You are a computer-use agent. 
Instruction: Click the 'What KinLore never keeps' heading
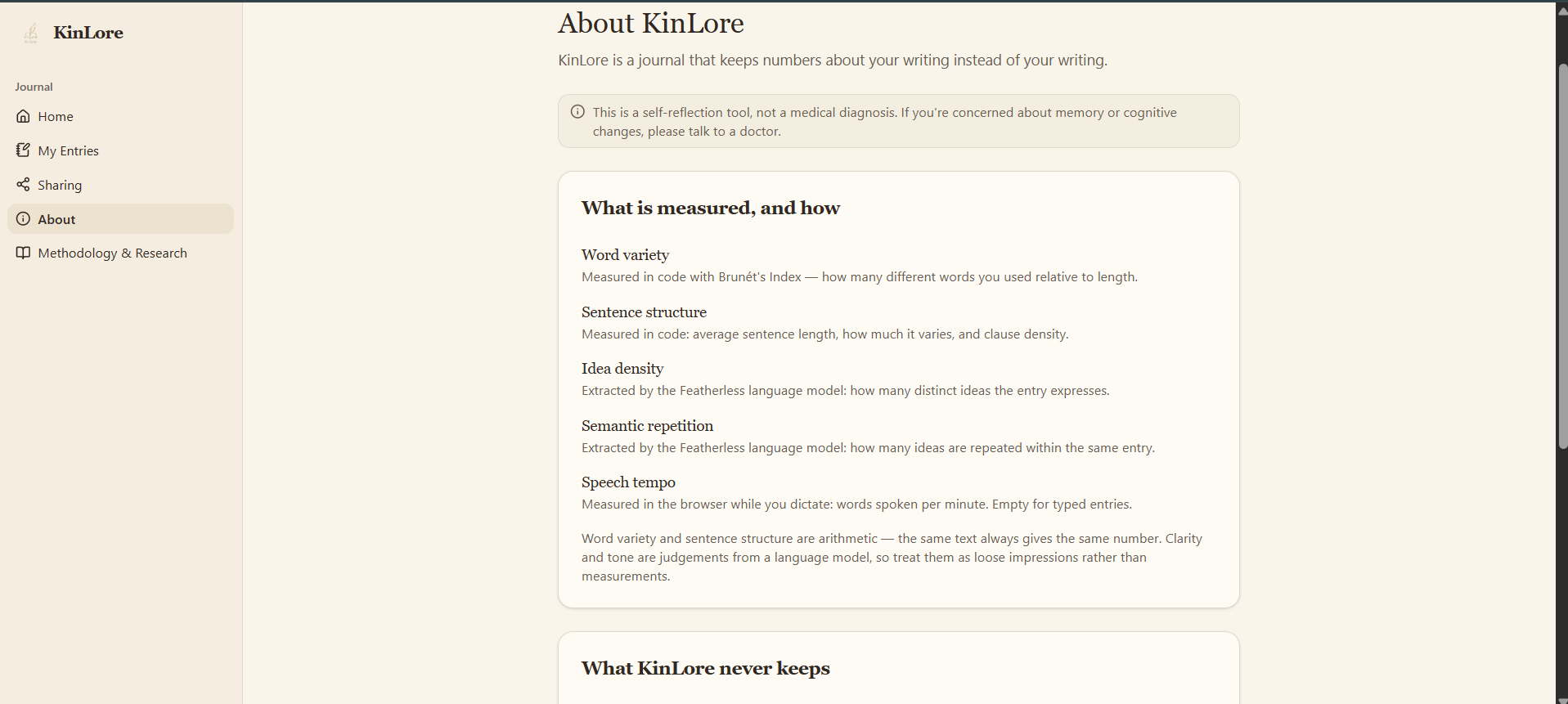coord(705,668)
